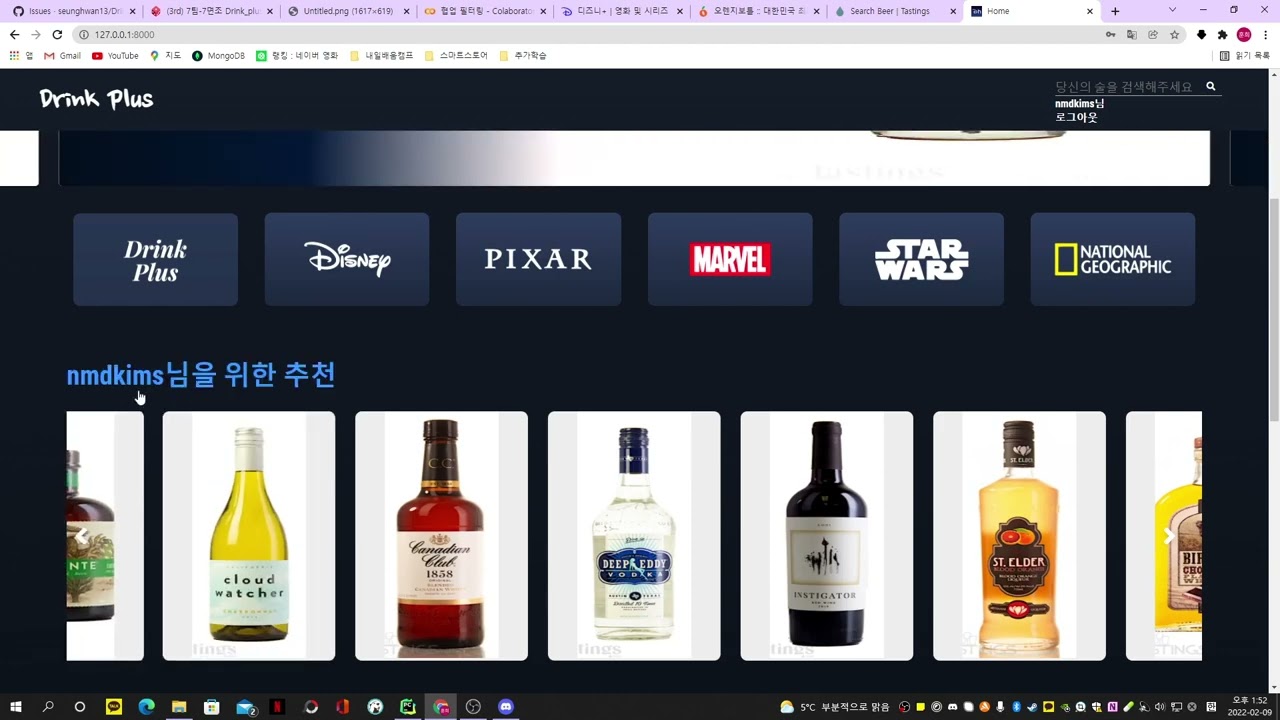Open the 추가학습 bookmark folder
Viewport: 1280px width, 720px height.
coord(523,56)
